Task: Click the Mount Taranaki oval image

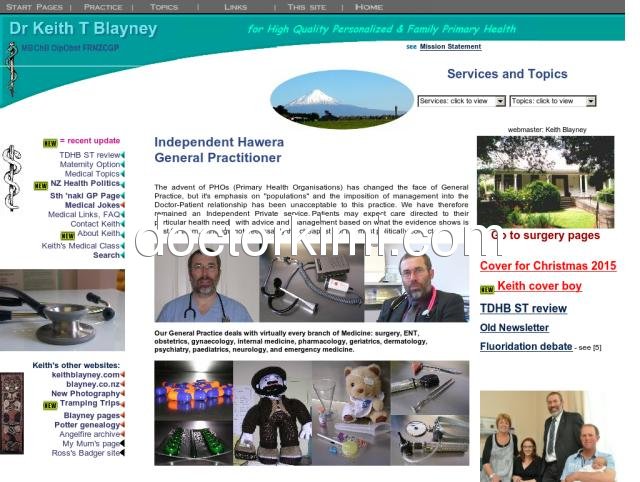Action: coord(342,100)
